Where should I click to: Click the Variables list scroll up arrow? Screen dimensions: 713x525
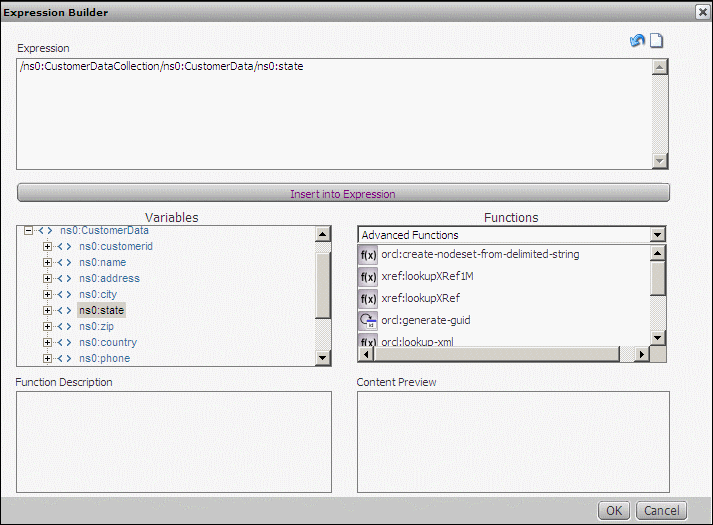(x=322, y=234)
